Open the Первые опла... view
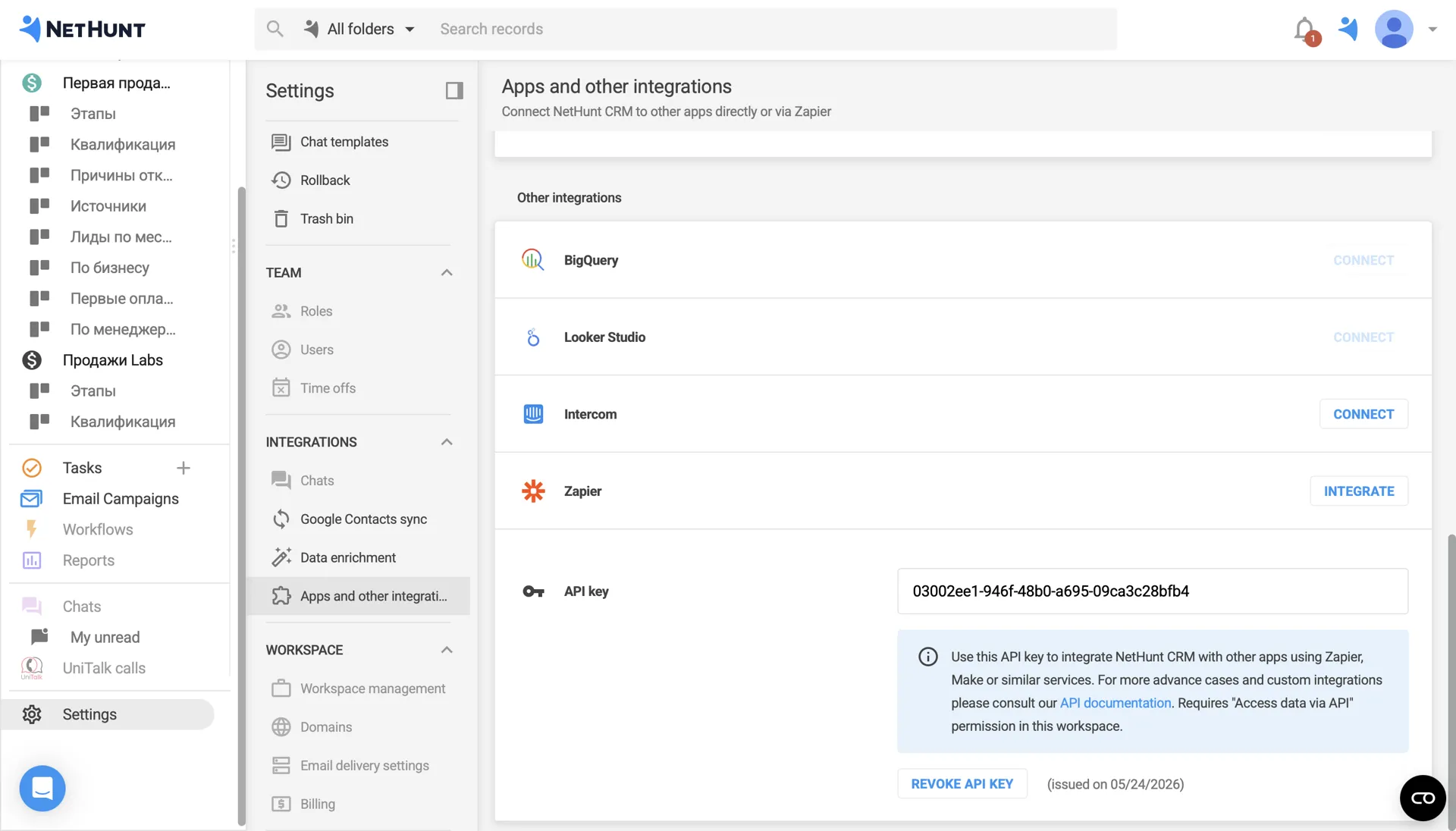 (121, 299)
